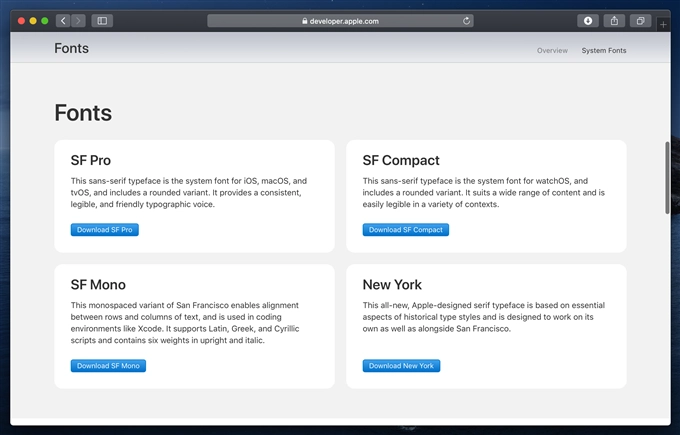Close the Safari window with the red button

tap(21, 21)
